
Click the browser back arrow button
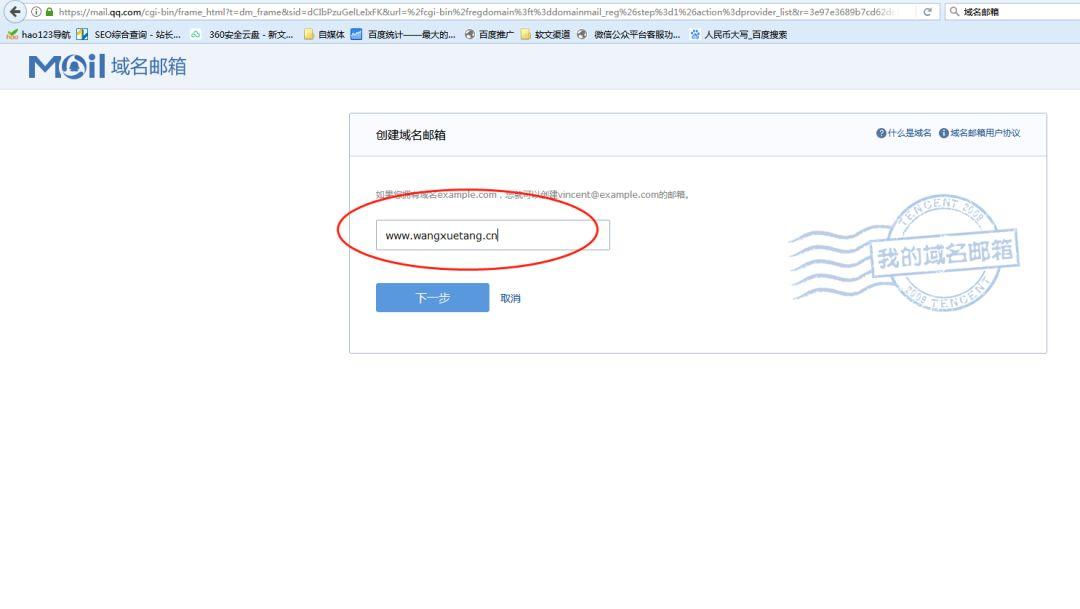[x=14, y=12]
